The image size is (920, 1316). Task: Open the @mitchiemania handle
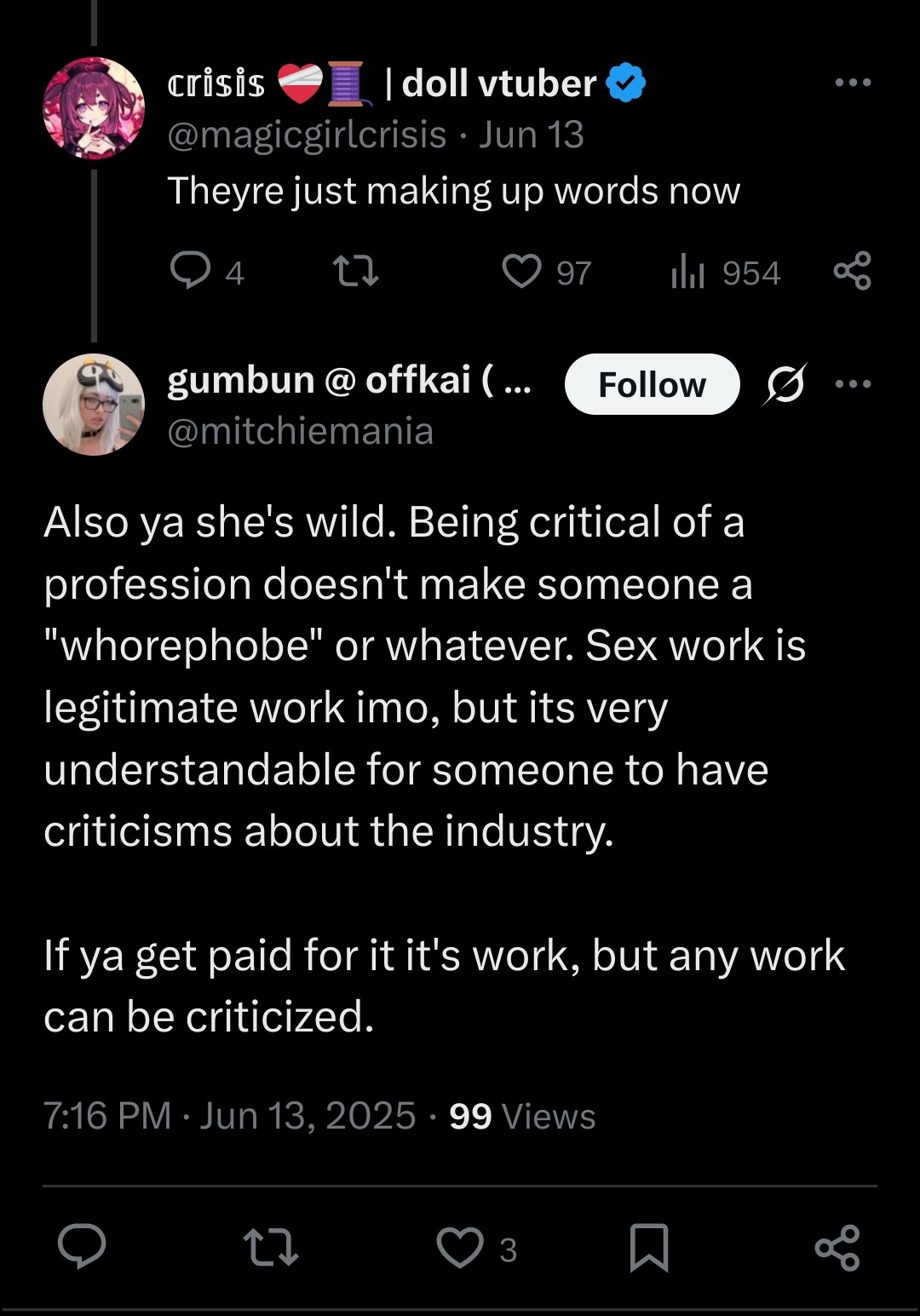click(x=301, y=431)
